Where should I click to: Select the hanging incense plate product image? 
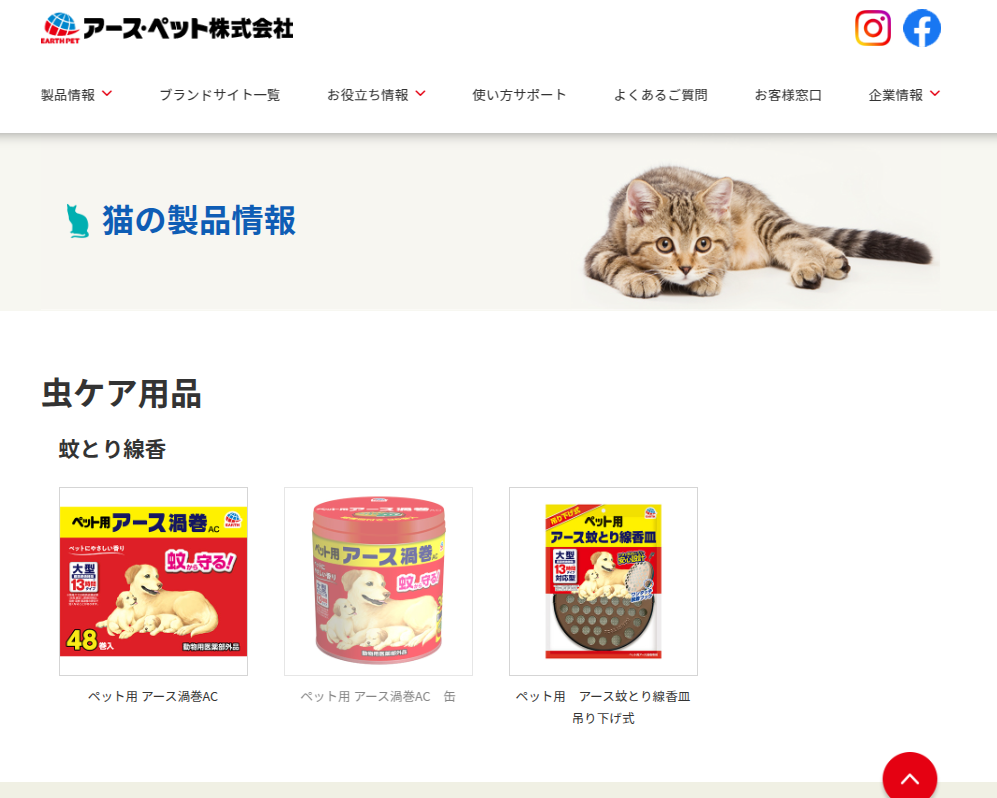coord(603,581)
